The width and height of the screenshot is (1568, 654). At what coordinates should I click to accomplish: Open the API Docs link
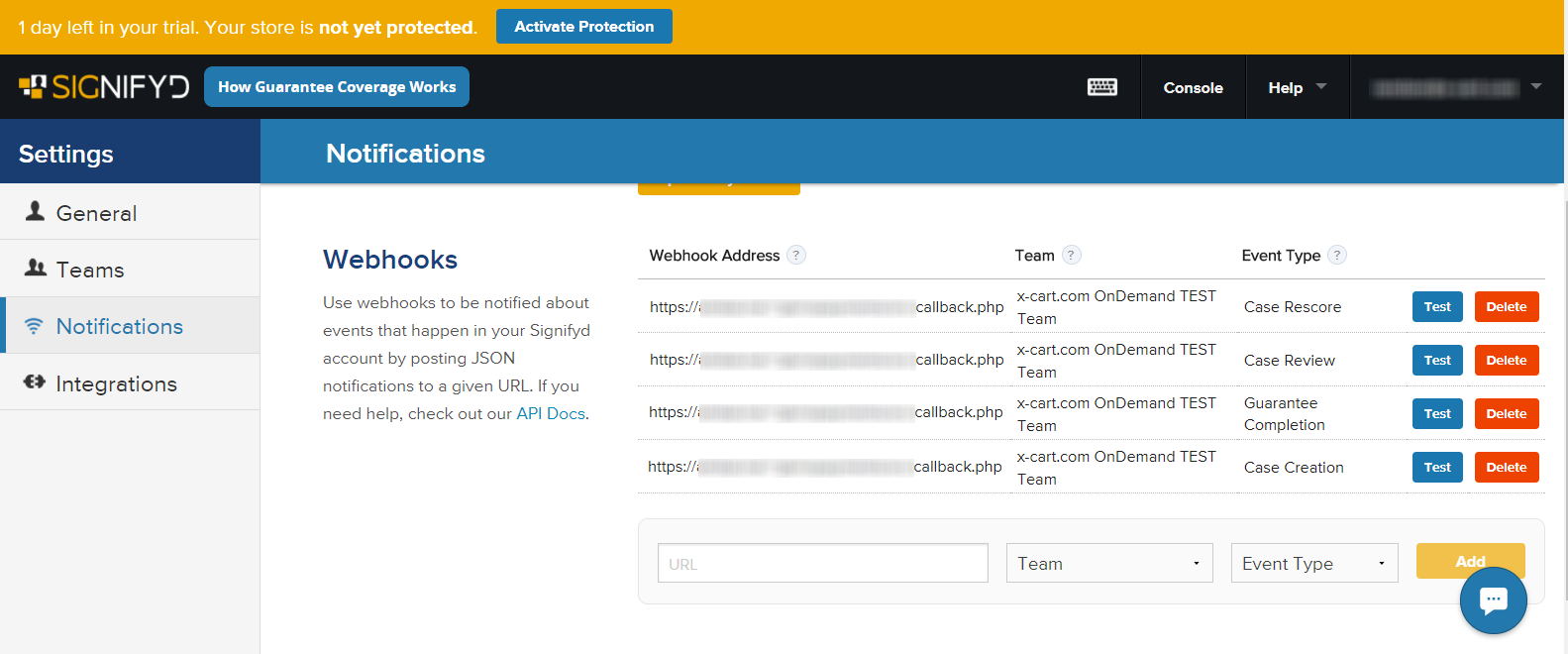point(551,414)
